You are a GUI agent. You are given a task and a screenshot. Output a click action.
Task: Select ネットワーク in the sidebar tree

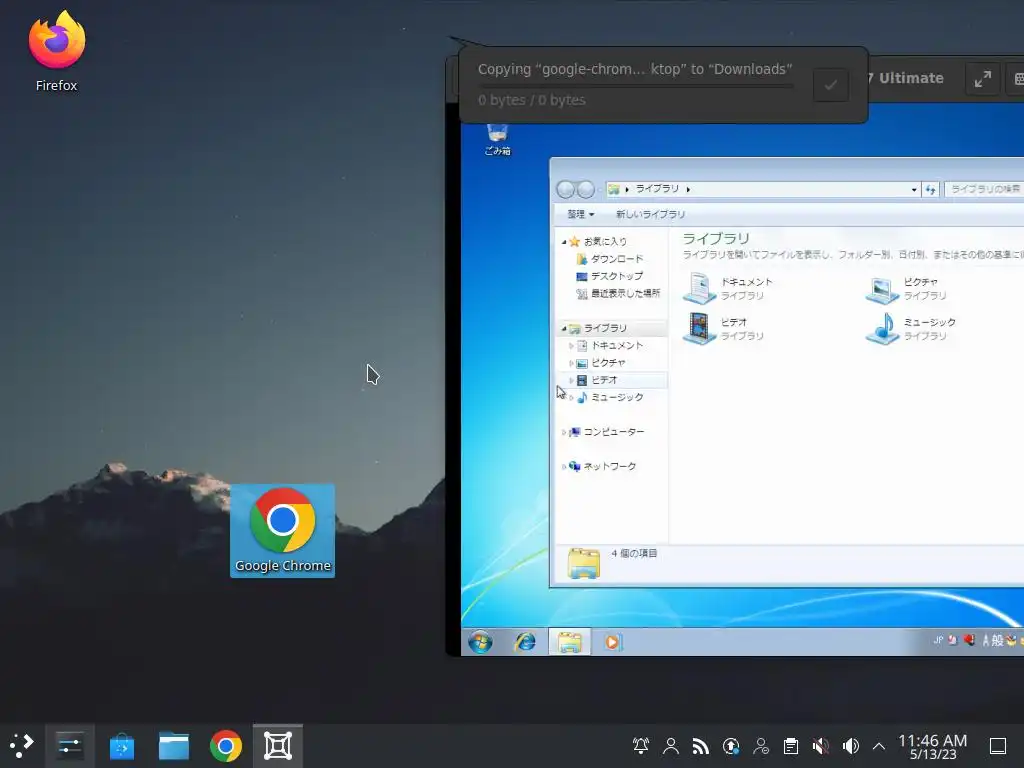(609, 466)
